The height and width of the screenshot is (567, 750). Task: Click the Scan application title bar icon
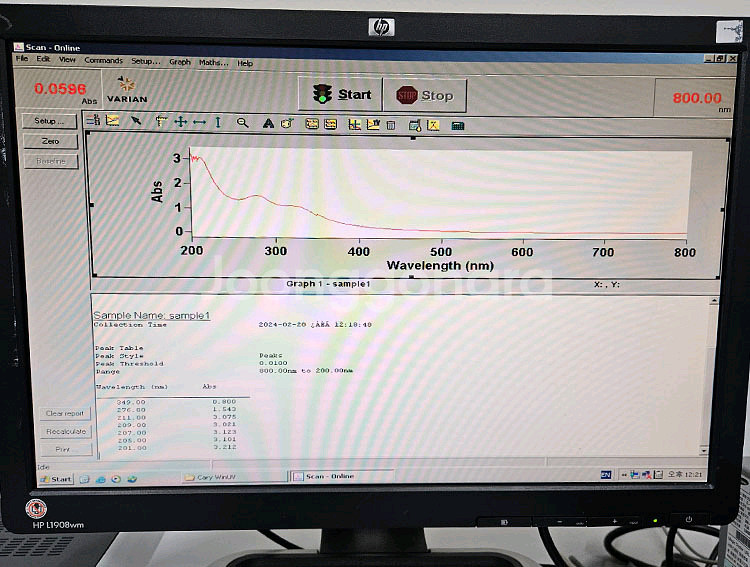pyautogui.click(x=19, y=47)
